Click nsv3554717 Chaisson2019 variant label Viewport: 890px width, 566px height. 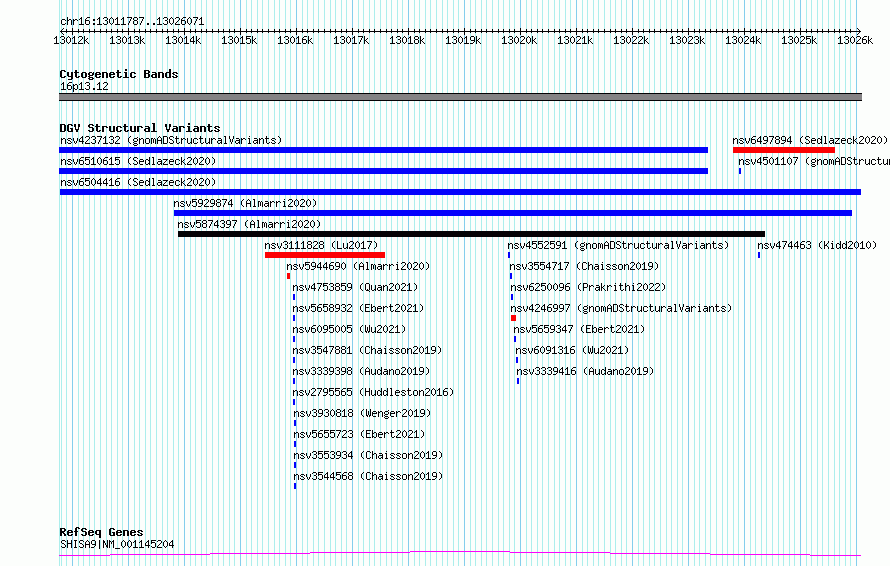[x=584, y=266]
